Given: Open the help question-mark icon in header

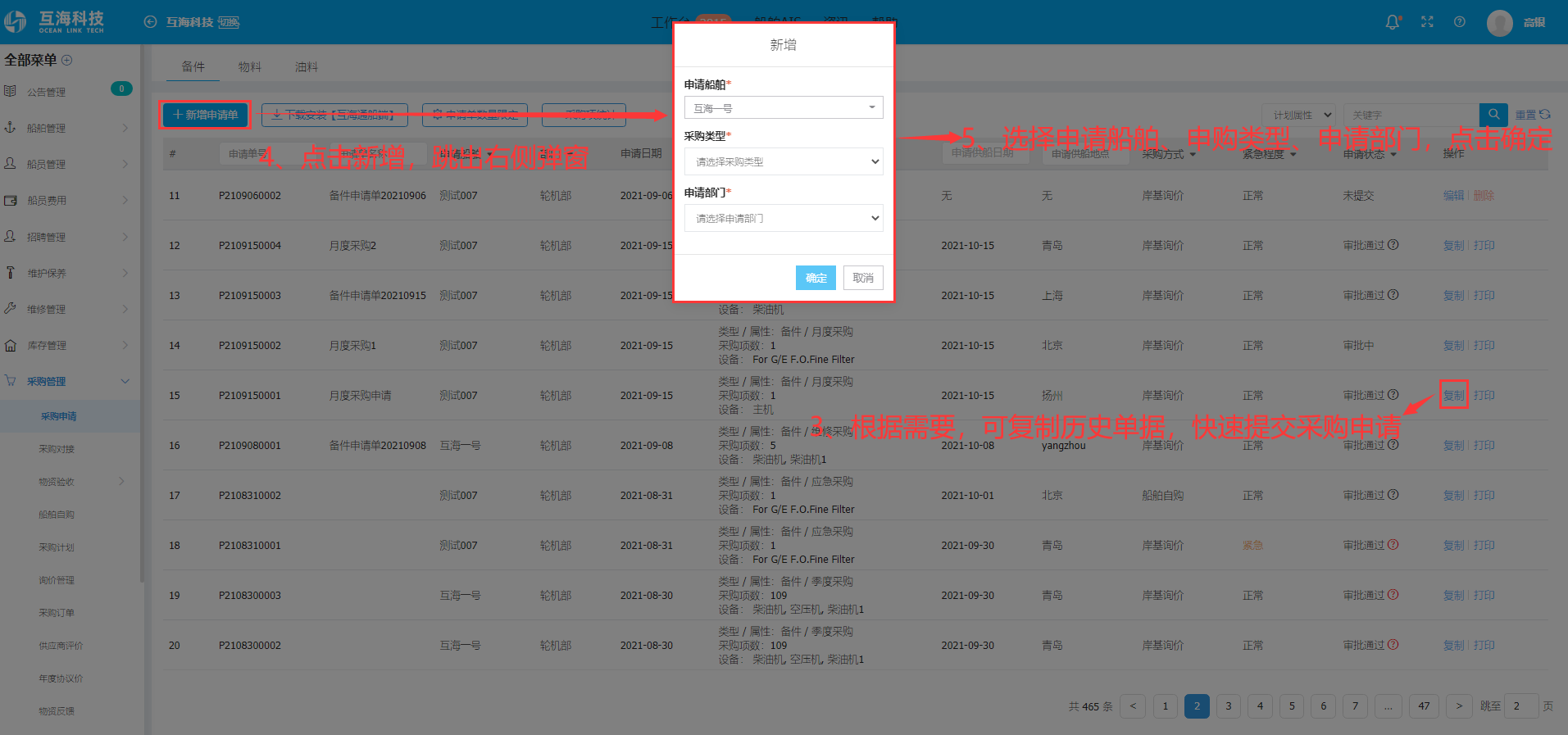Looking at the screenshot, I should pos(1460,22).
